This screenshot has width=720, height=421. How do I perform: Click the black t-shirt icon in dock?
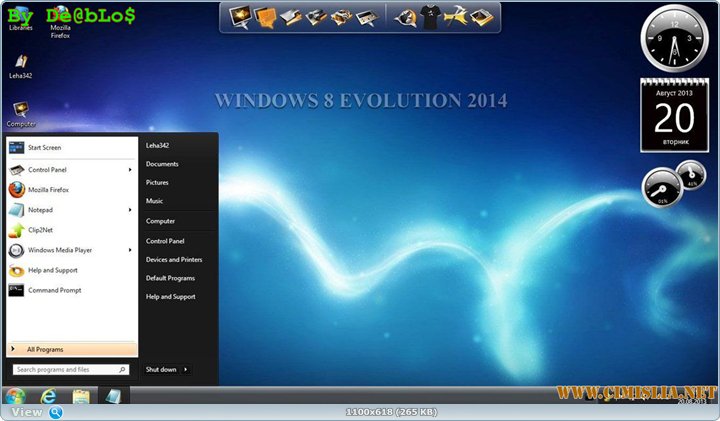[430, 16]
